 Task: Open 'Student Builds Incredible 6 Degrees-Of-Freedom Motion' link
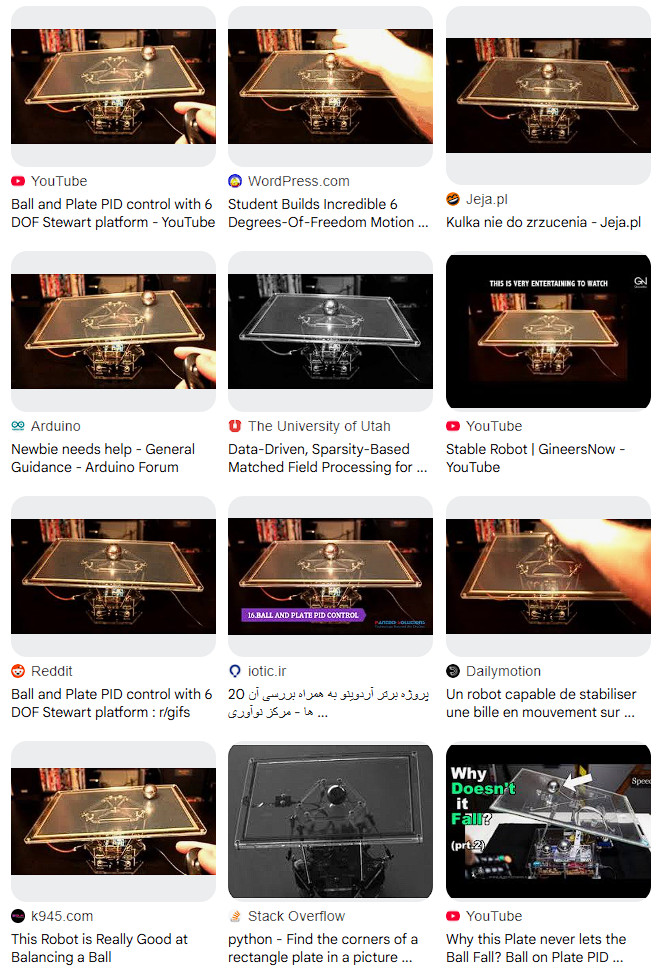(328, 213)
